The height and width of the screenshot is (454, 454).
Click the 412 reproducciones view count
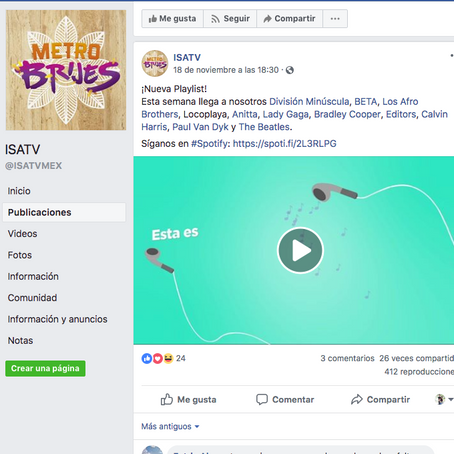(419, 372)
